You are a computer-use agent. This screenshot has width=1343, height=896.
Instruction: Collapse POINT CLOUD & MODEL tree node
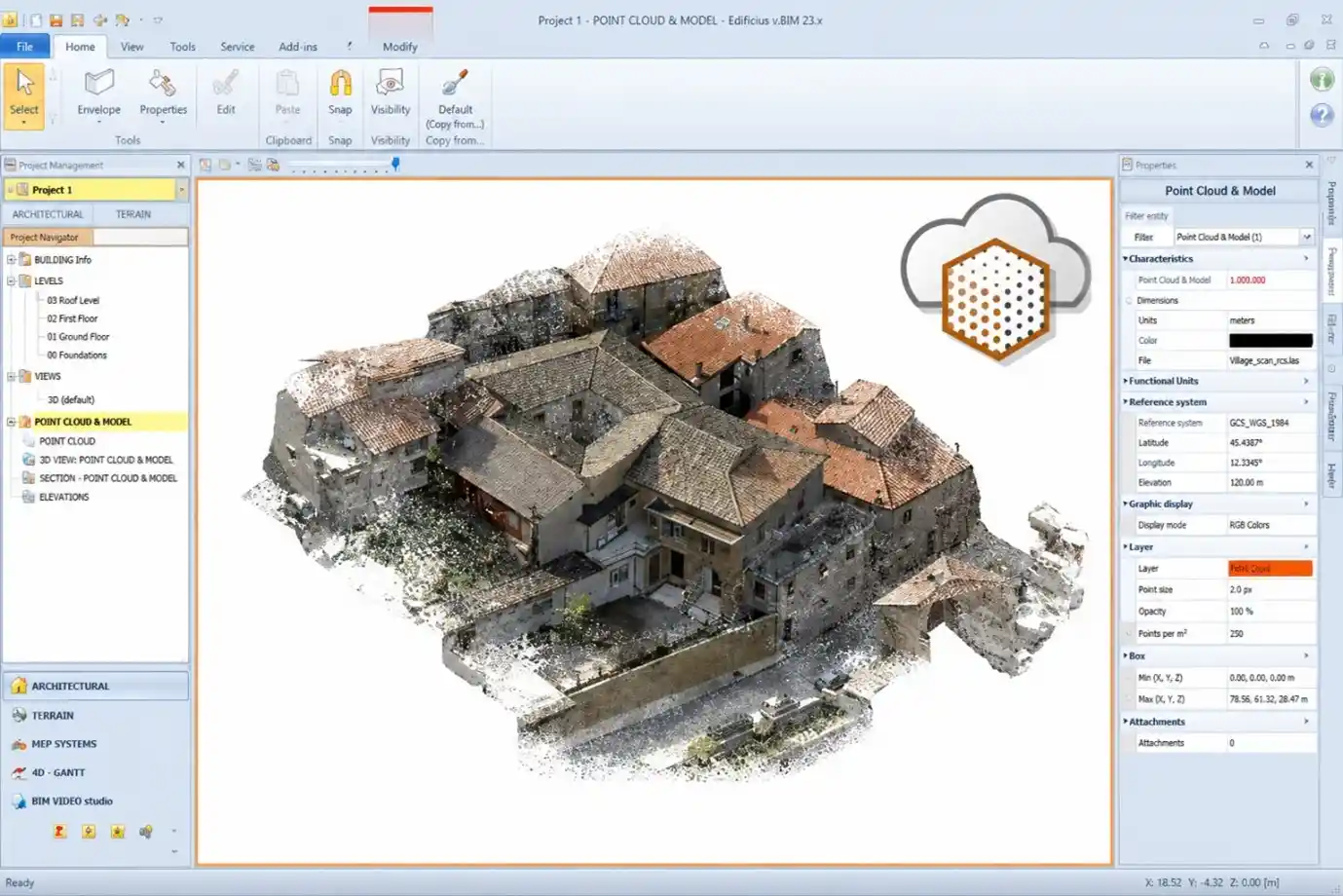click(x=11, y=422)
